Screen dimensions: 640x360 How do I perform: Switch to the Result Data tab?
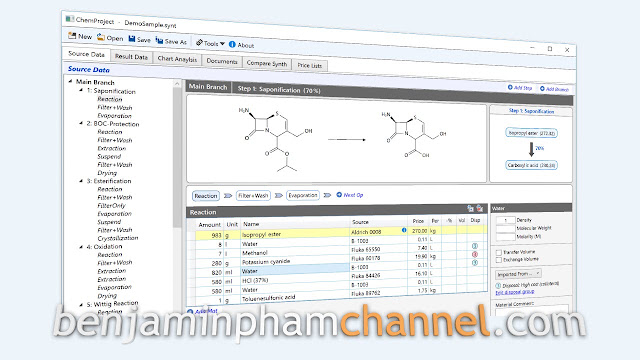pos(131,57)
